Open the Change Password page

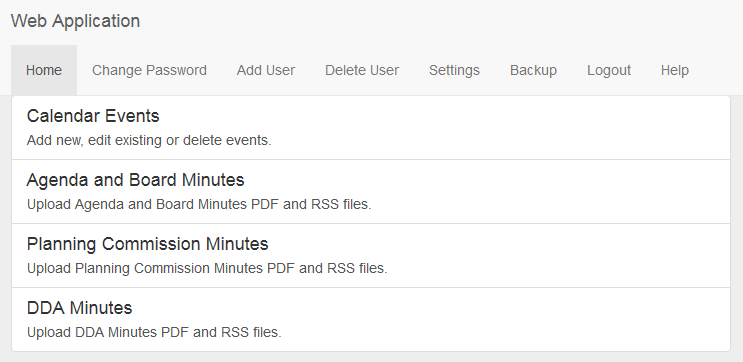[x=149, y=70]
